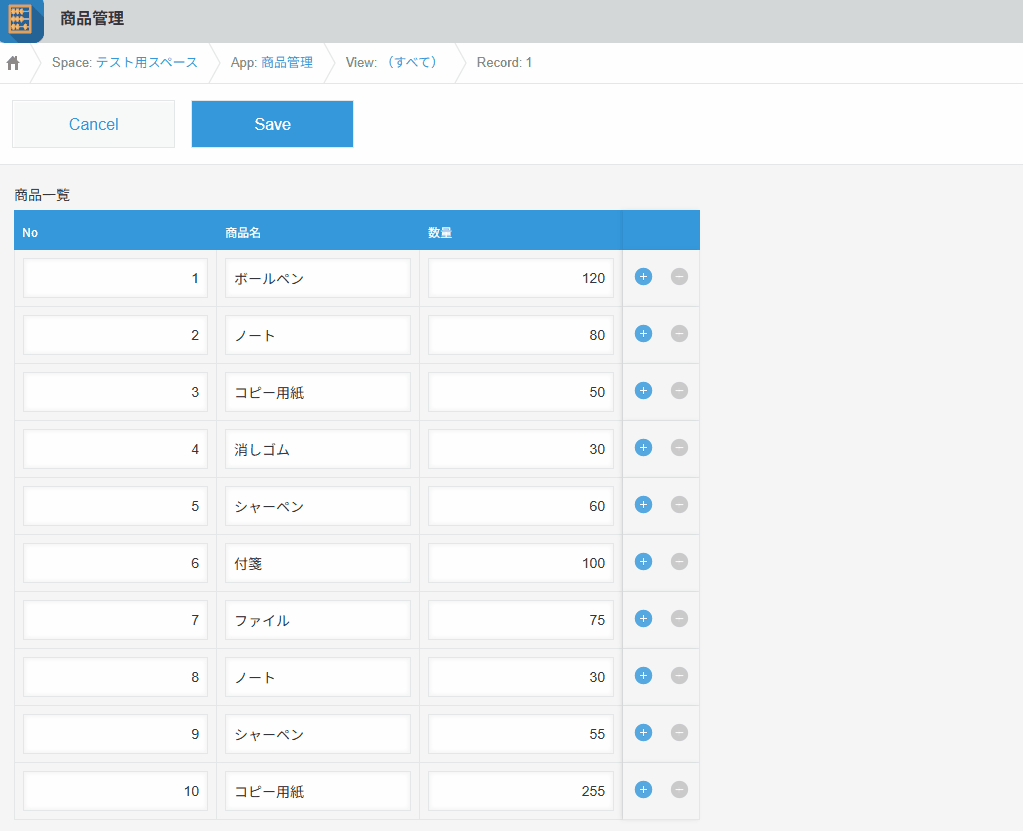Screen dimensions: 1023x831
Task: Open the テスト用スペース space link
Action: tap(146, 62)
